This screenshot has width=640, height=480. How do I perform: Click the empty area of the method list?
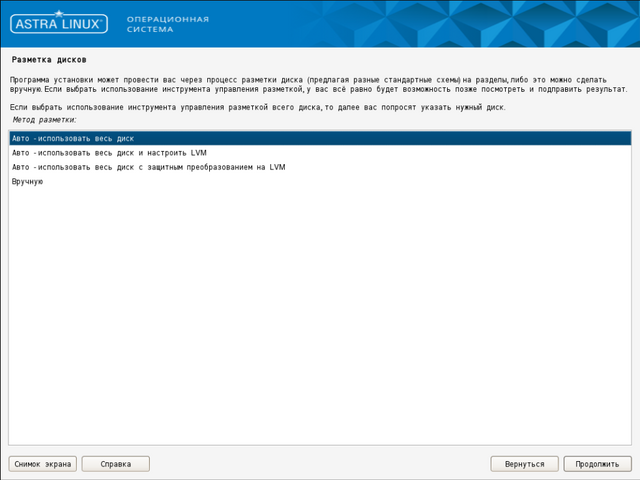320,320
